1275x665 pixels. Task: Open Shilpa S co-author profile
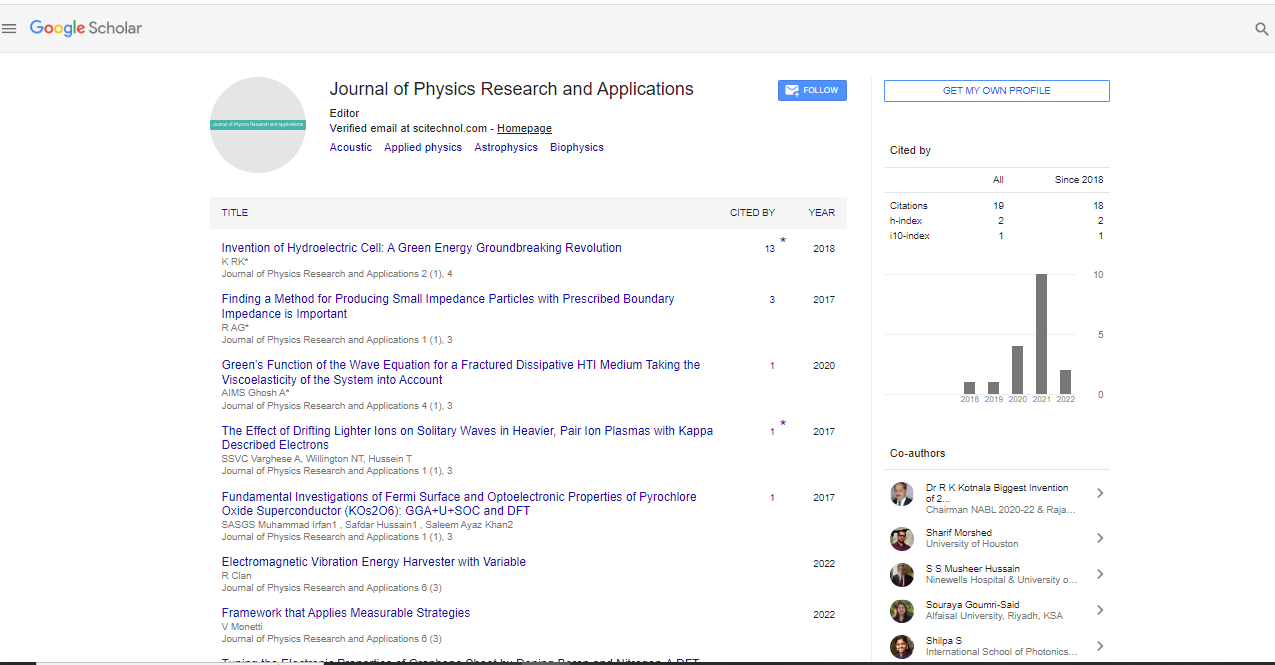click(x=944, y=641)
